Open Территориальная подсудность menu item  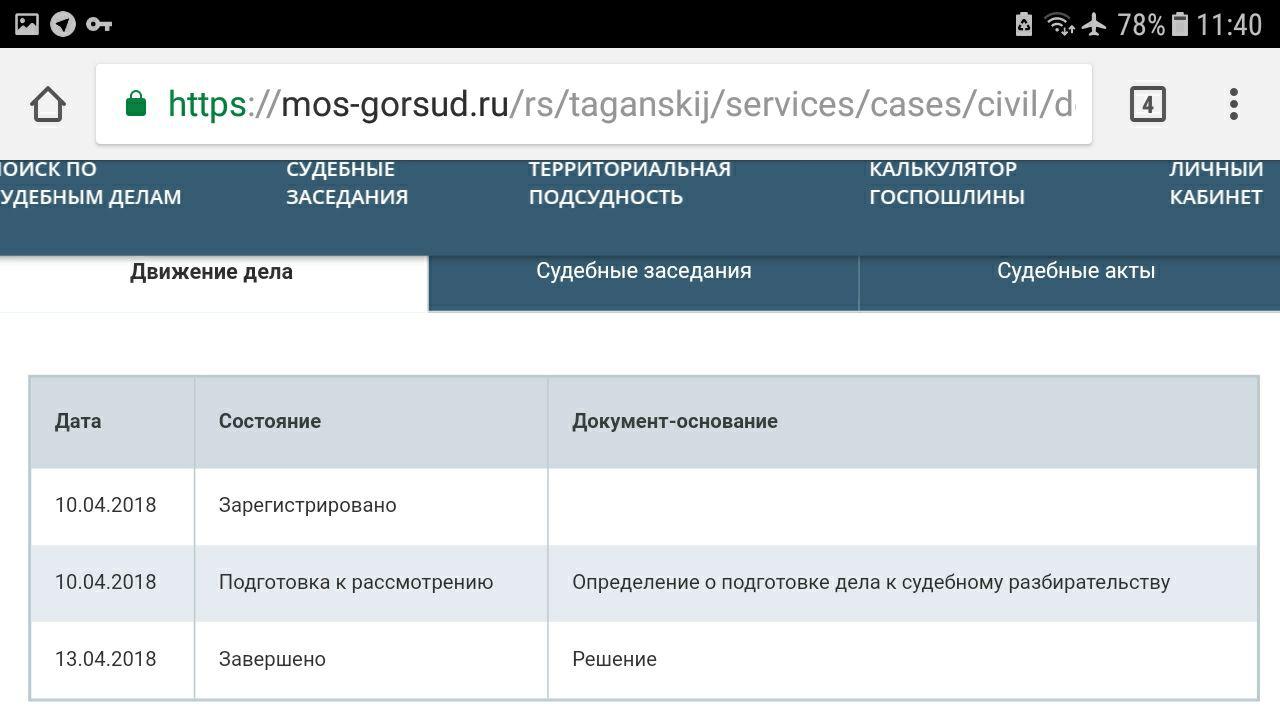(630, 183)
